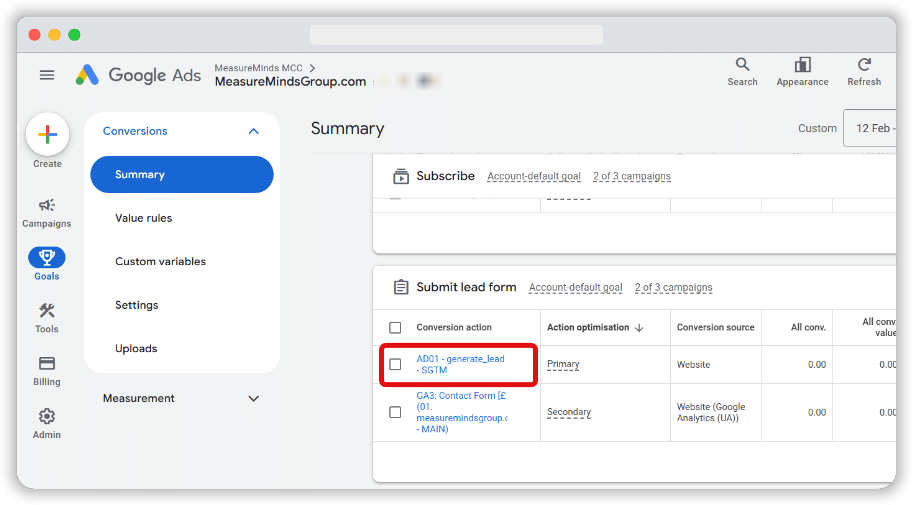Viewport: 917px width, 505px height.
Task: Click the Submit lead form heading
Action: pyautogui.click(x=466, y=287)
